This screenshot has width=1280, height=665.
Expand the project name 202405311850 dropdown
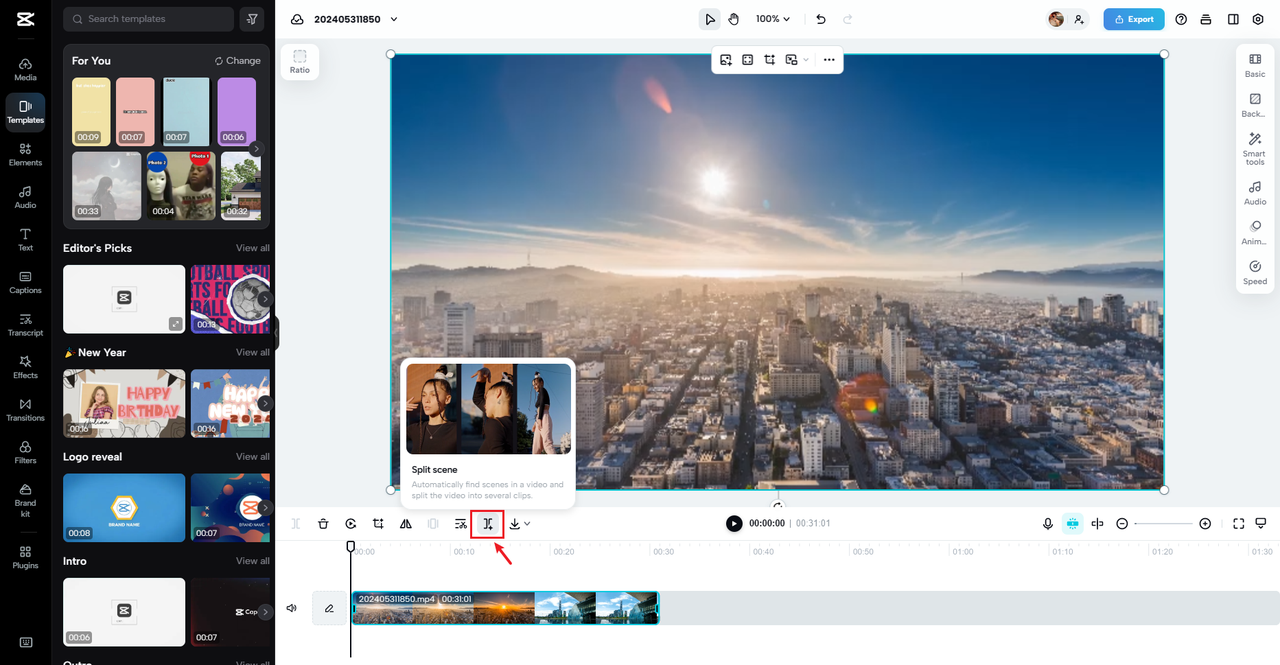(394, 19)
